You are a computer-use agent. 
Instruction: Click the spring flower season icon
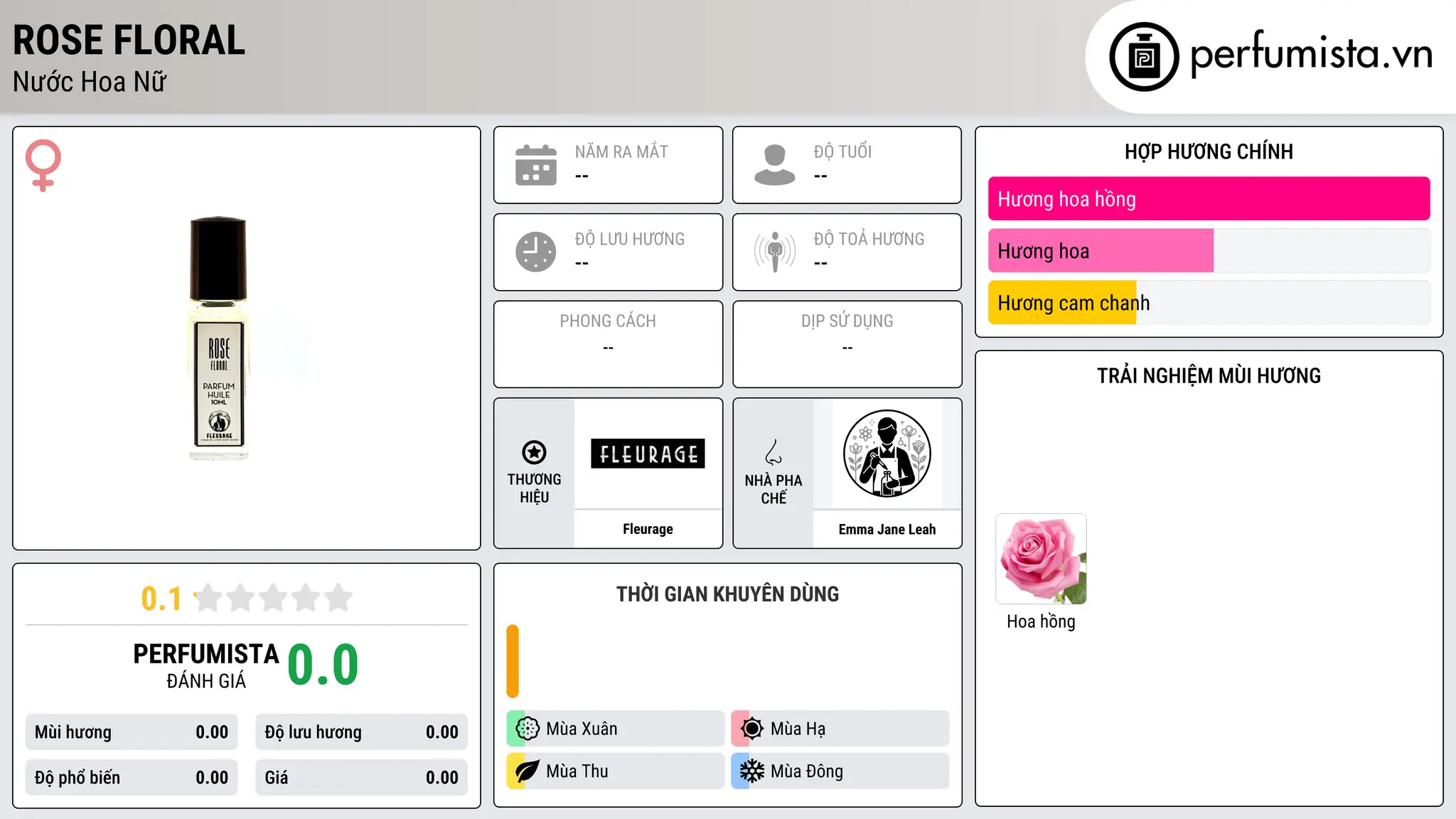pyautogui.click(x=528, y=729)
